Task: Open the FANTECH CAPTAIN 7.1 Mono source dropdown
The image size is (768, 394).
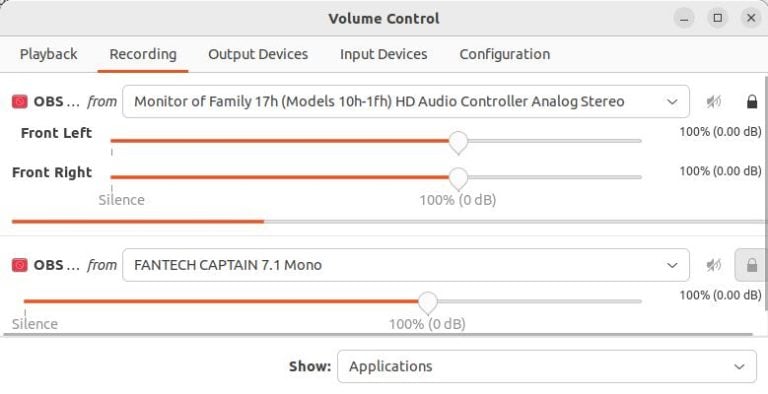Action: point(406,265)
